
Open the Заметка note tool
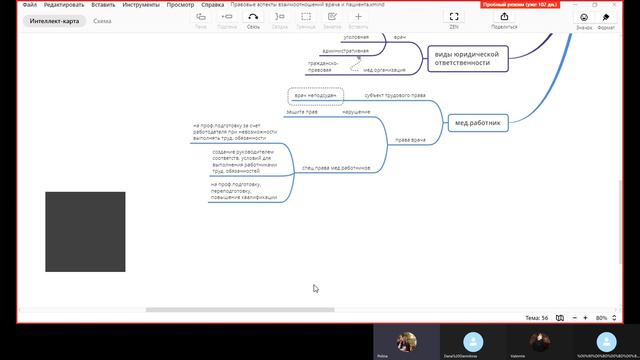click(x=332, y=17)
